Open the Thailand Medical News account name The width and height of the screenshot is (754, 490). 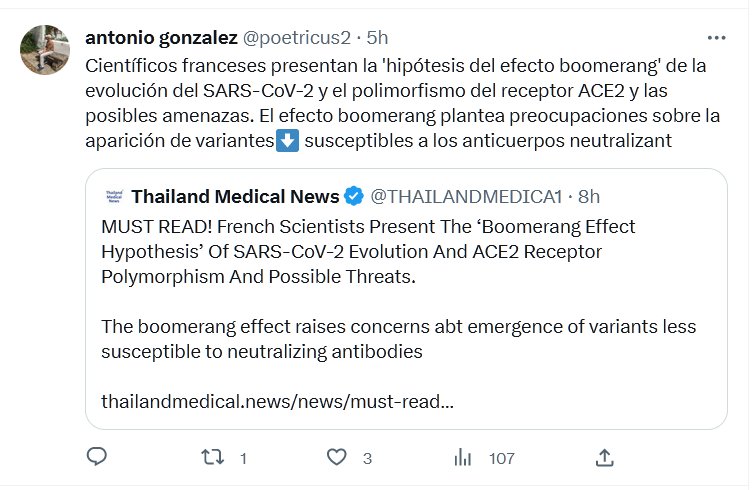tap(235, 195)
